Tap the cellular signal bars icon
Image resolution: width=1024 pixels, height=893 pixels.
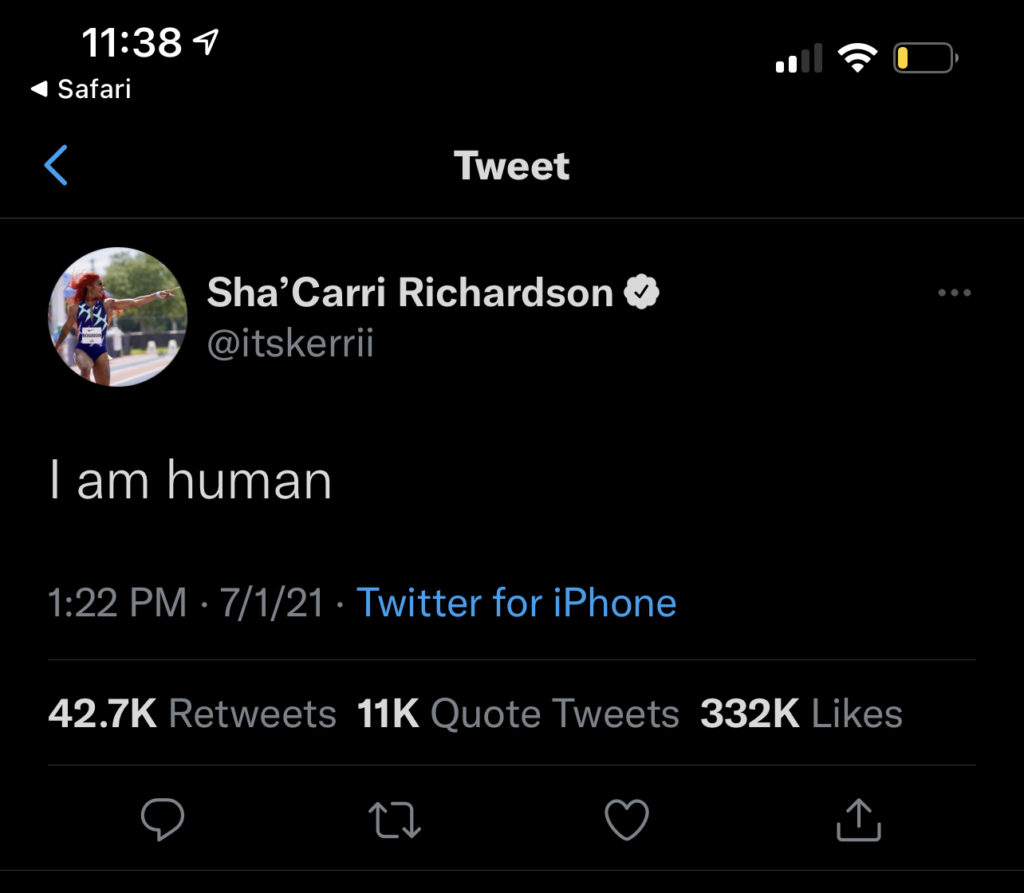point(798,59)
